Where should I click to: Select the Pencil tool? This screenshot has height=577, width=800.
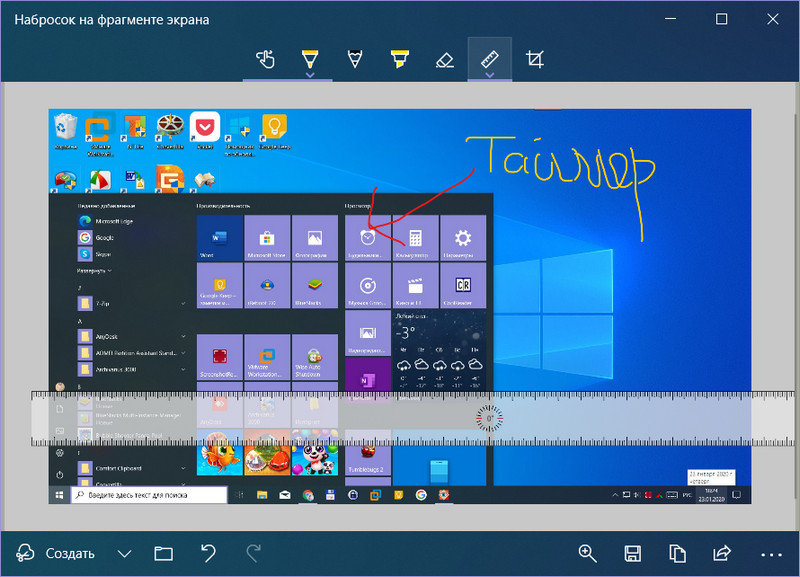pyautogui.click(x=355, y=59)
